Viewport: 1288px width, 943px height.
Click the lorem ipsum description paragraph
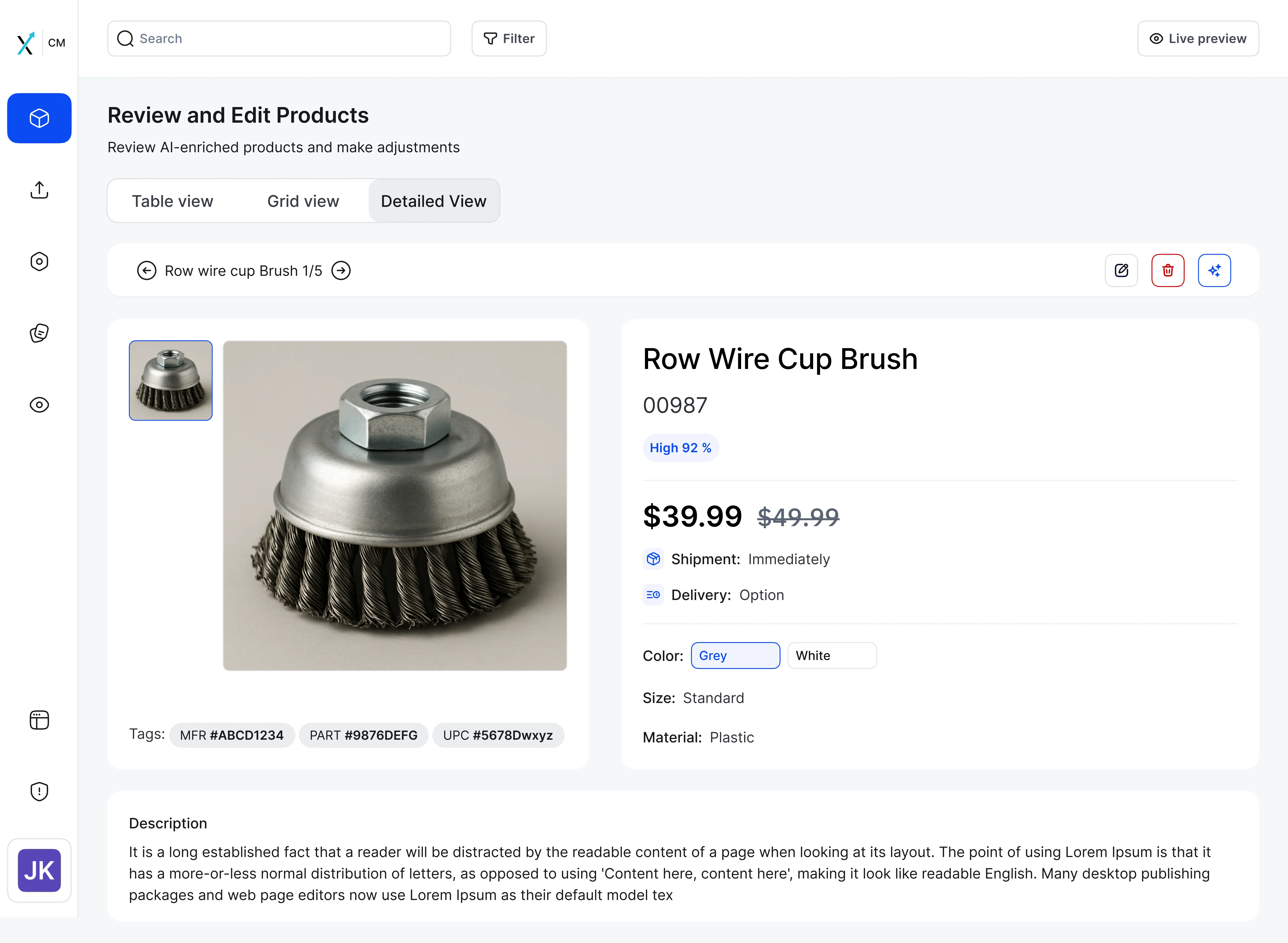(x=670, y=873)
